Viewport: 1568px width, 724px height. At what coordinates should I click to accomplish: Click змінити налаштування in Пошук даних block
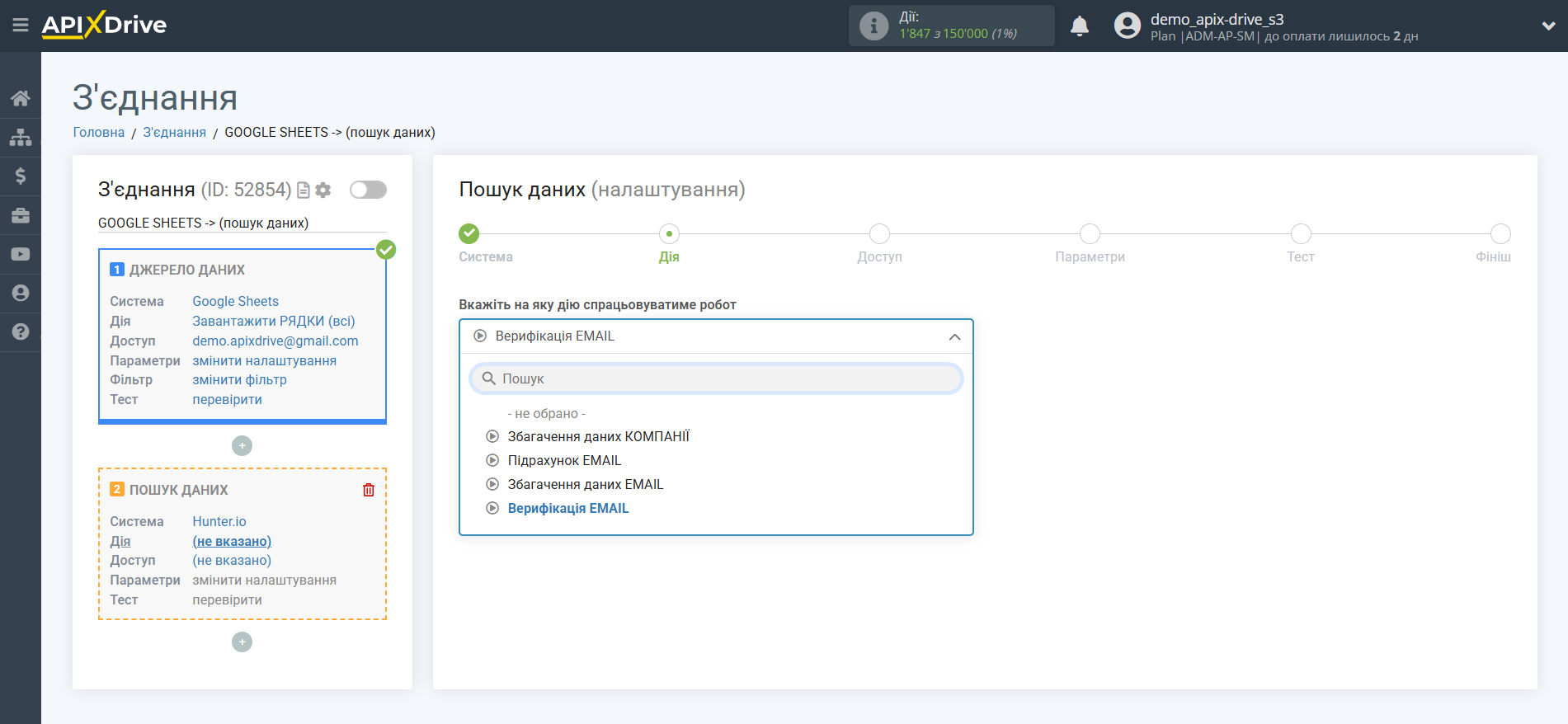(x=265, y=581)
